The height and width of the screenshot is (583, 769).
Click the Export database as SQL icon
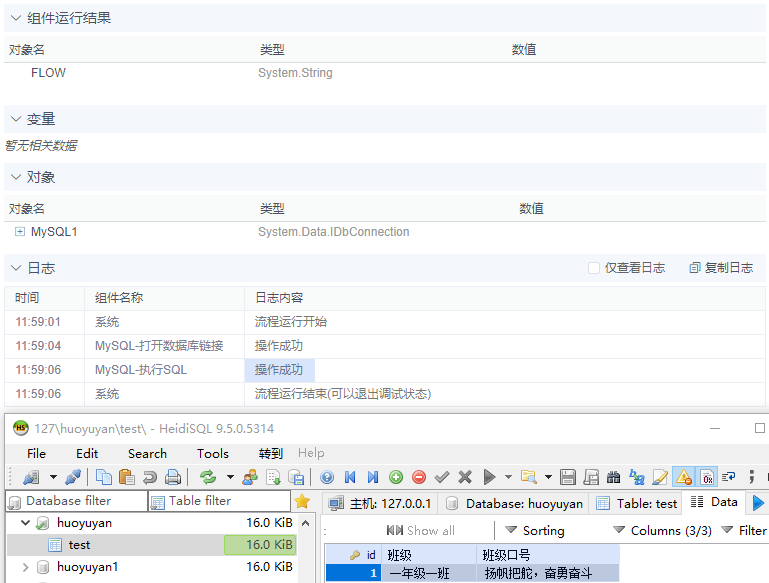coord(296,477)
